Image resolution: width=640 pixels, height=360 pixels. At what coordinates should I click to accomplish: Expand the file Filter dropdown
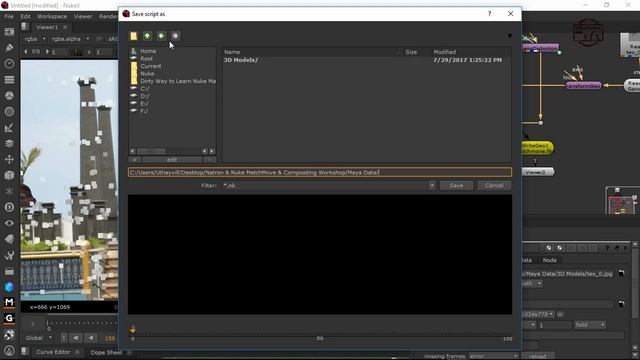(x=431, y=186)
